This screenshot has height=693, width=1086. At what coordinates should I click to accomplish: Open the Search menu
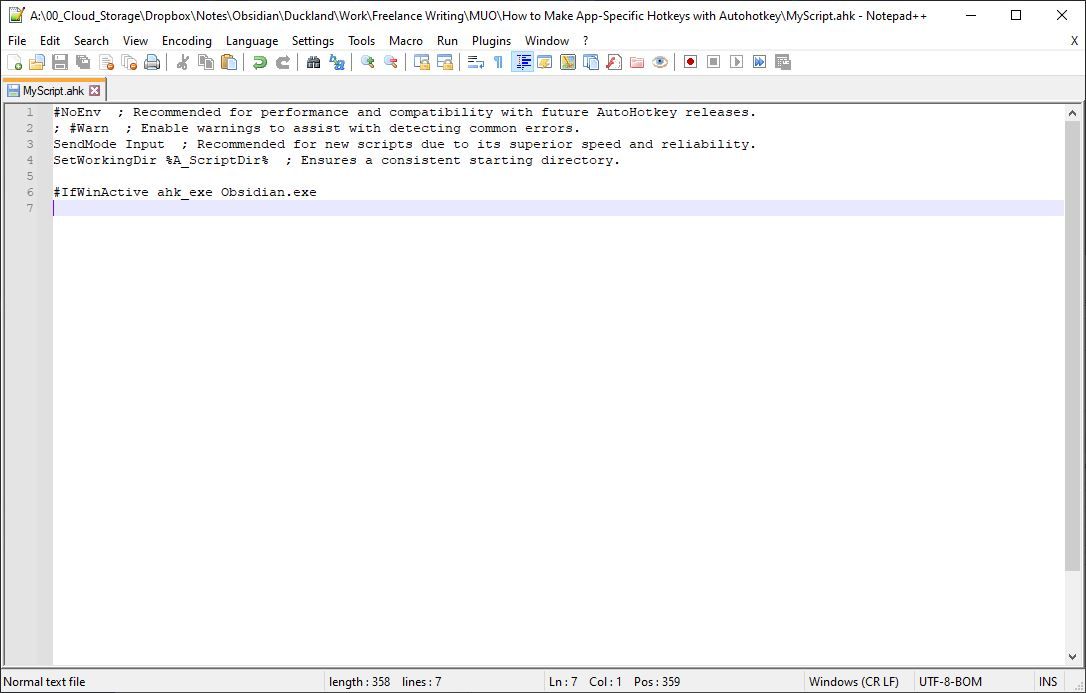click(x=91, y=41)
